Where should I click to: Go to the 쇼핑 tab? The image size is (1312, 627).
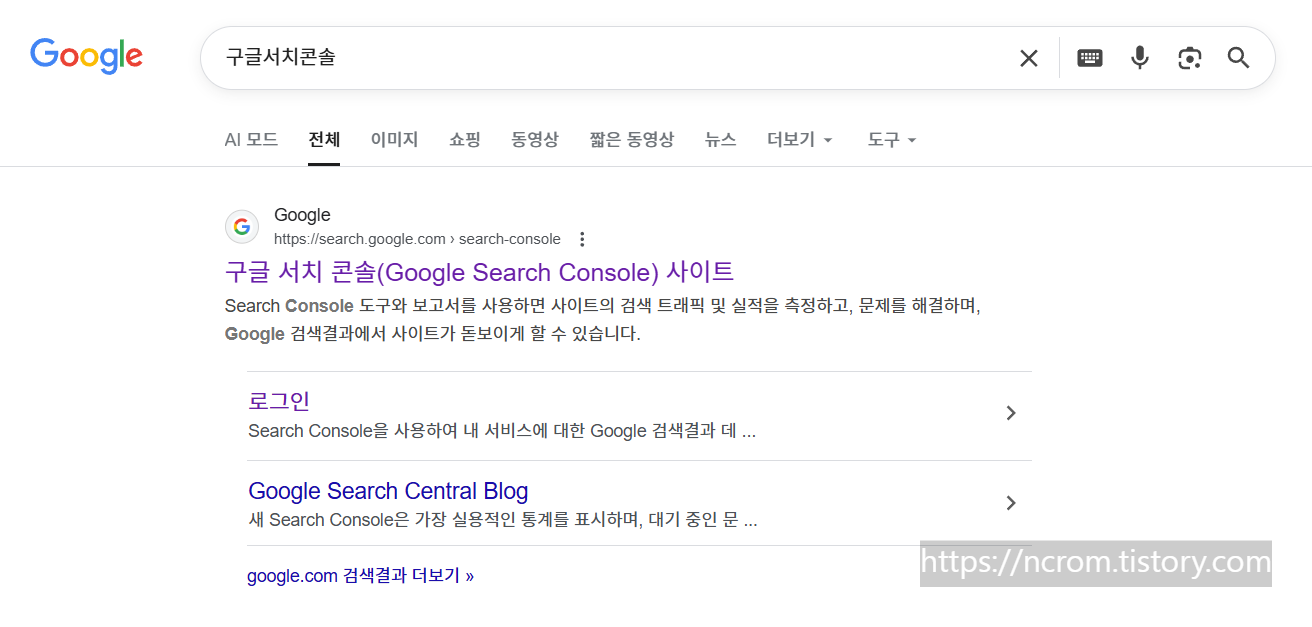(465, 140)
